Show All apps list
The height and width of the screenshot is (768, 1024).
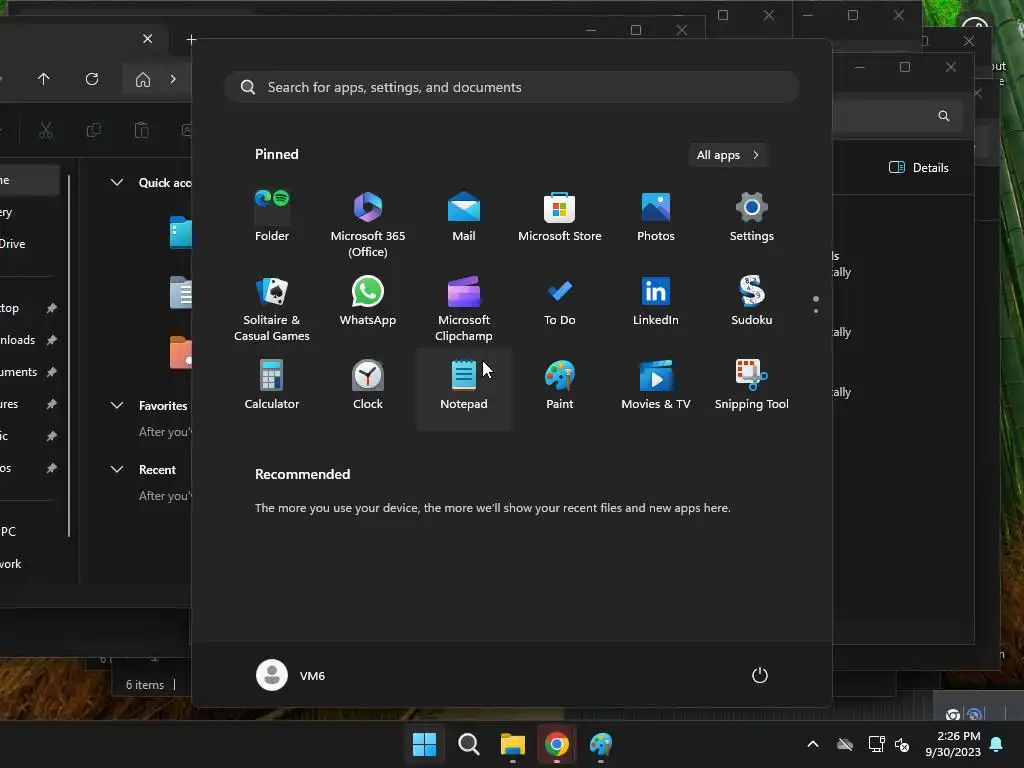(728, 155)
